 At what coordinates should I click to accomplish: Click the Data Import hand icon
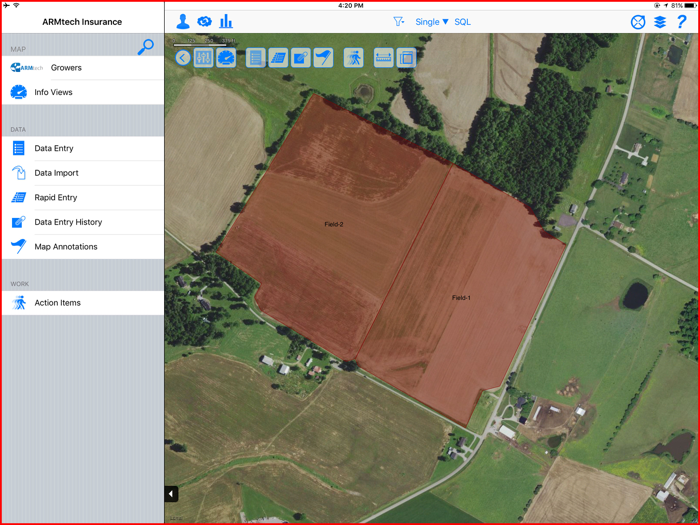[x=18, y=173]
